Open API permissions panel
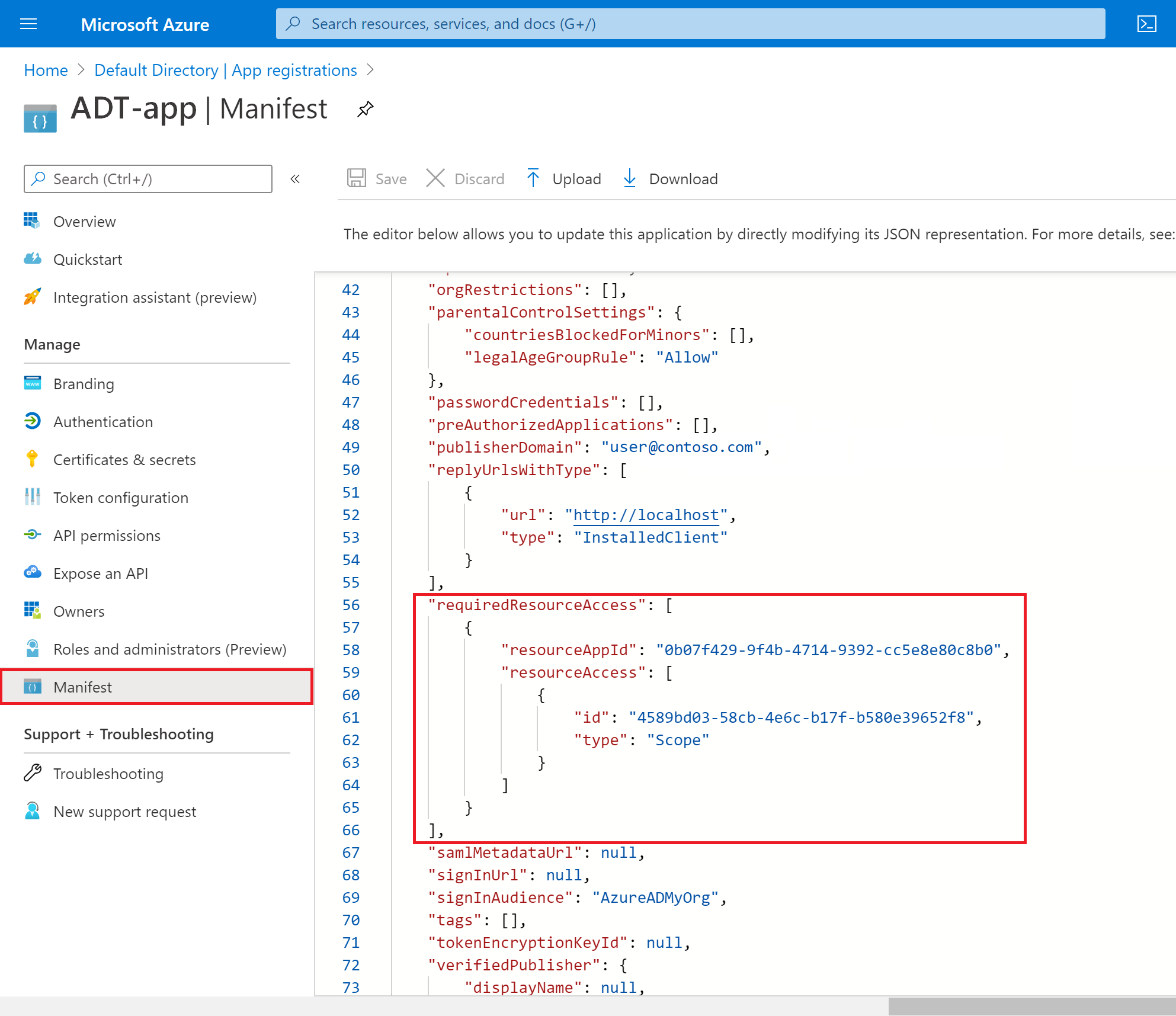1176x1016 pixels. point(108,535)
